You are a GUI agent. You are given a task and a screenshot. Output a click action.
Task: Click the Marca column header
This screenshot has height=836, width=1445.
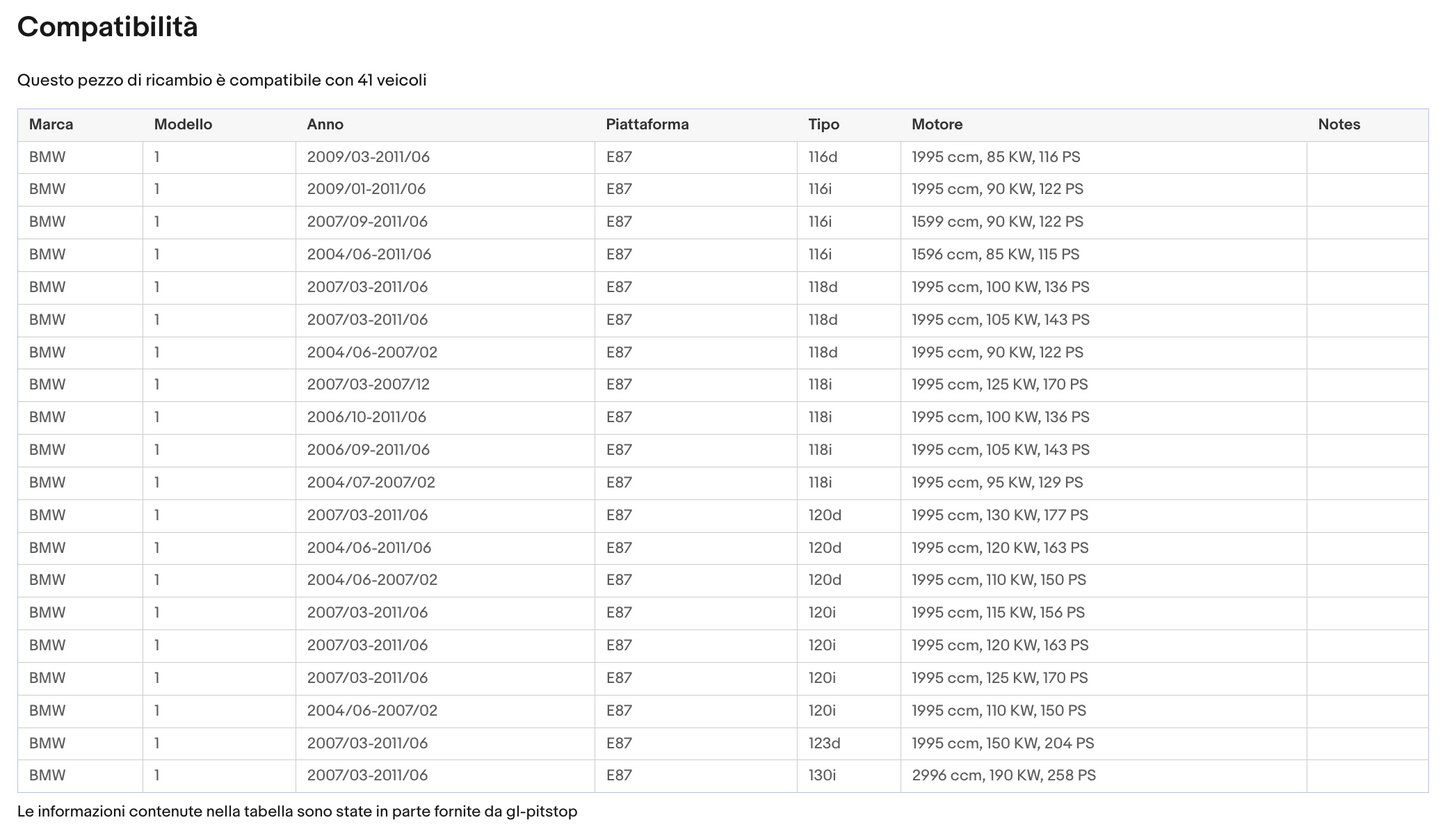51,125
